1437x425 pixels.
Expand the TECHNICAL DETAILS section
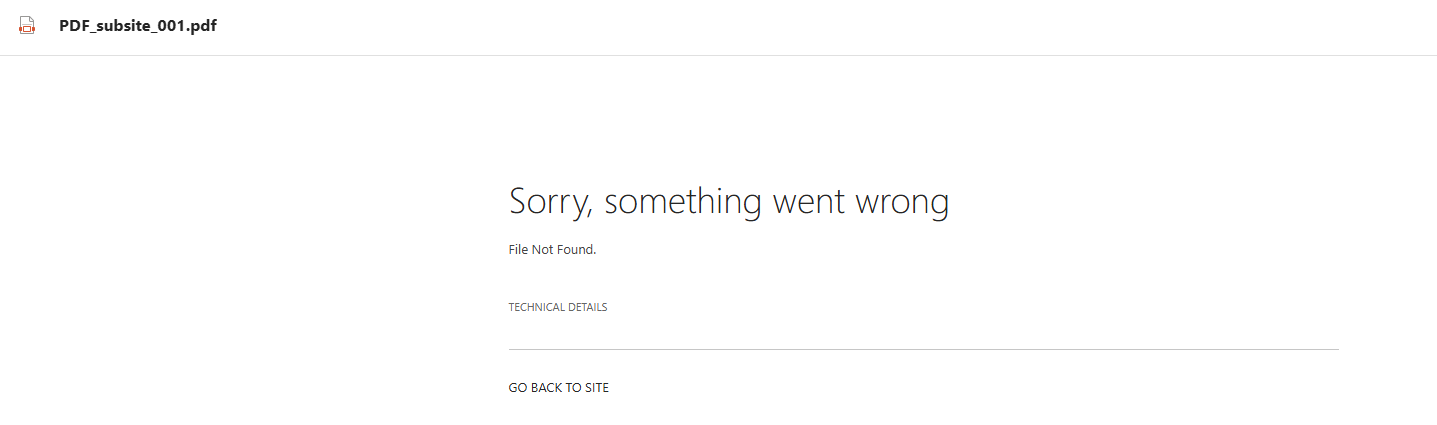[x=557, y=307]
